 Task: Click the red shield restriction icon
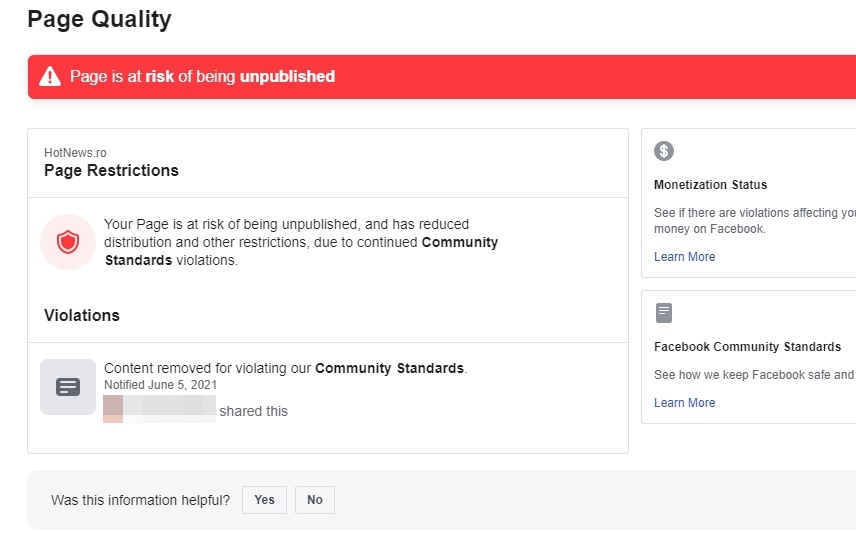pyautogui.click(x=67, y=242)
